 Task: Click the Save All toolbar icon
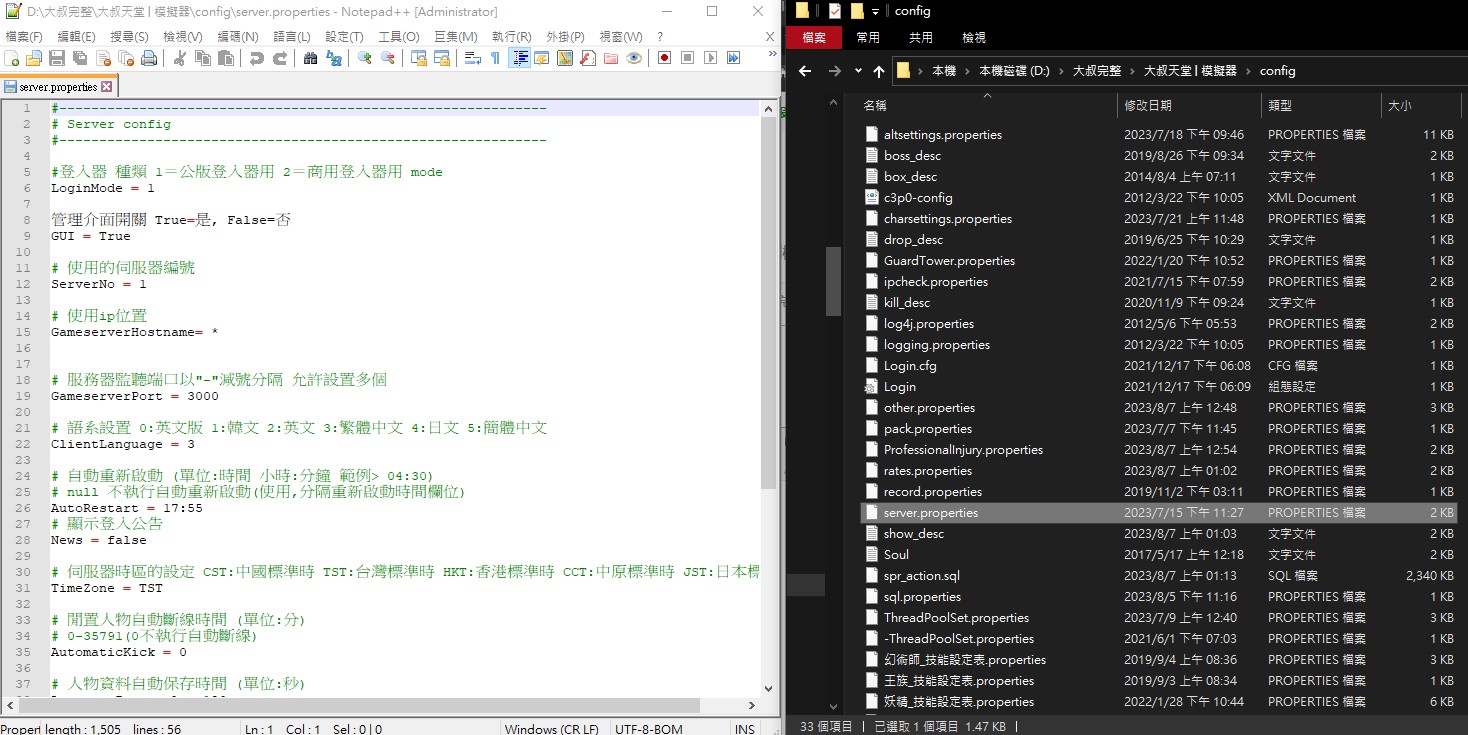[80, 58]
